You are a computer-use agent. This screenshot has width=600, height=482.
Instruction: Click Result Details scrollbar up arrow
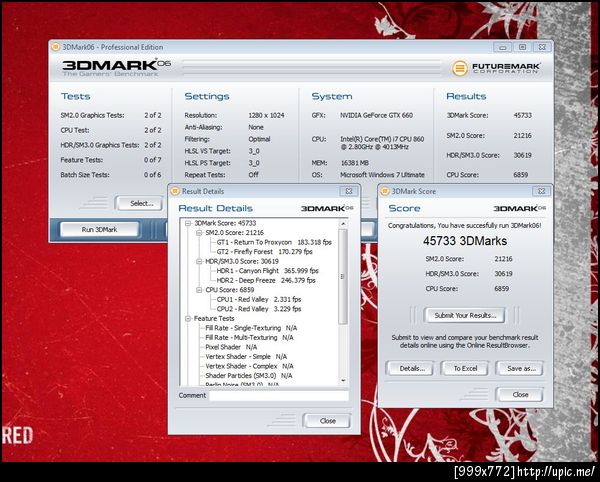point(343,223)
